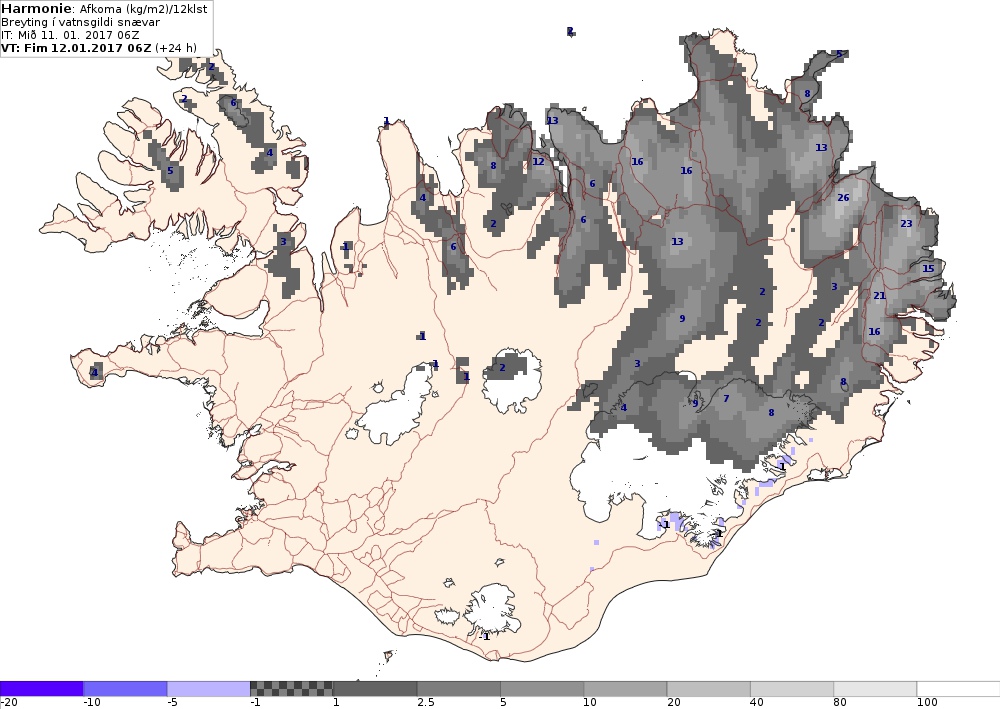Select the 'IT: Mið 11. 01. 2017 06Z' line

pyautogui.click(x=70, y=35)
